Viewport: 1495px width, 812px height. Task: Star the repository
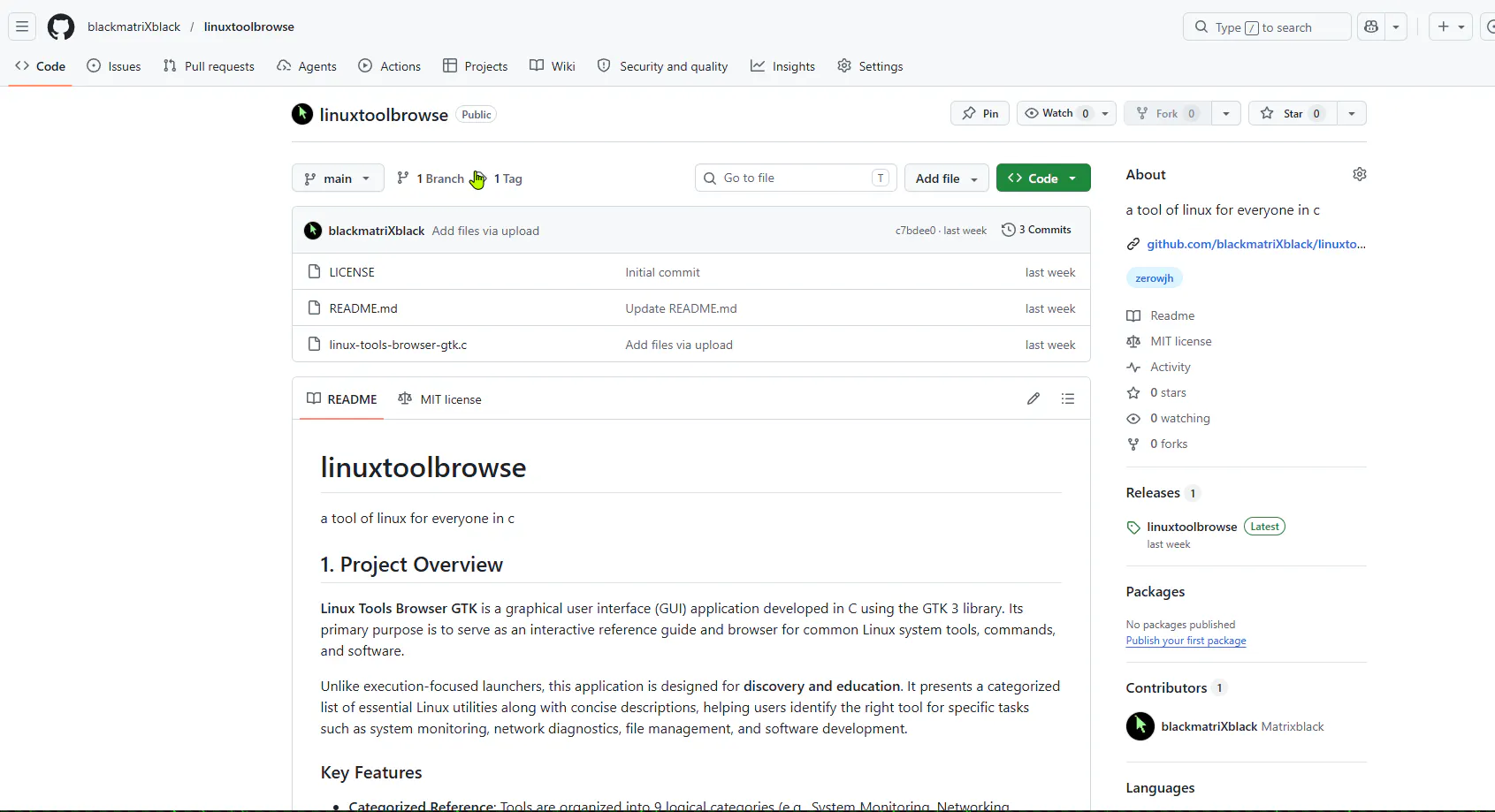(x=1293, y=113)
